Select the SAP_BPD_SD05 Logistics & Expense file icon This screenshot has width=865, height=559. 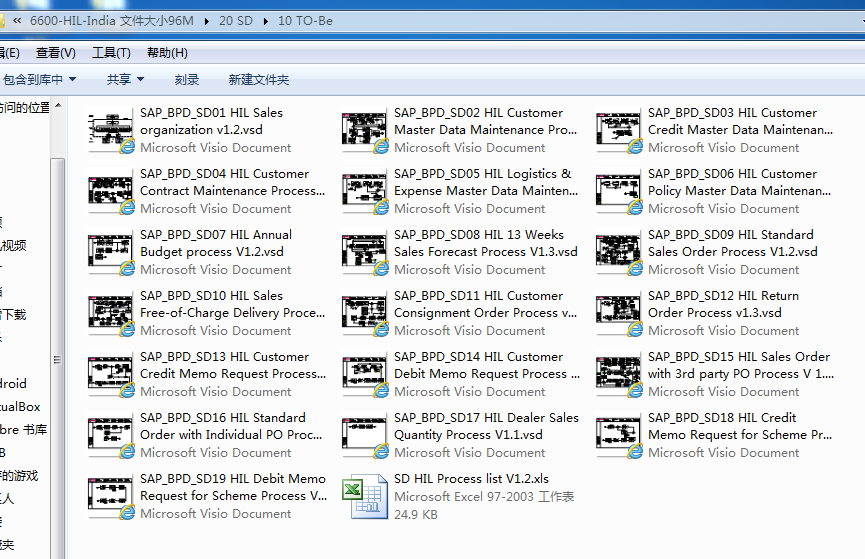[365, 191]
